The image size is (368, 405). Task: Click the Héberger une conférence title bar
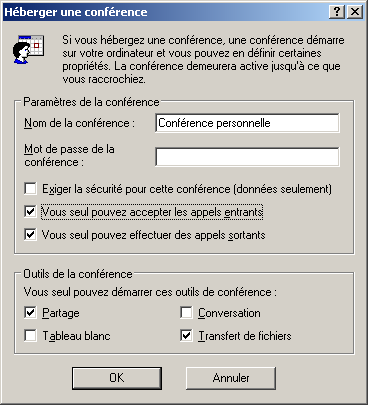coord(165,12)
